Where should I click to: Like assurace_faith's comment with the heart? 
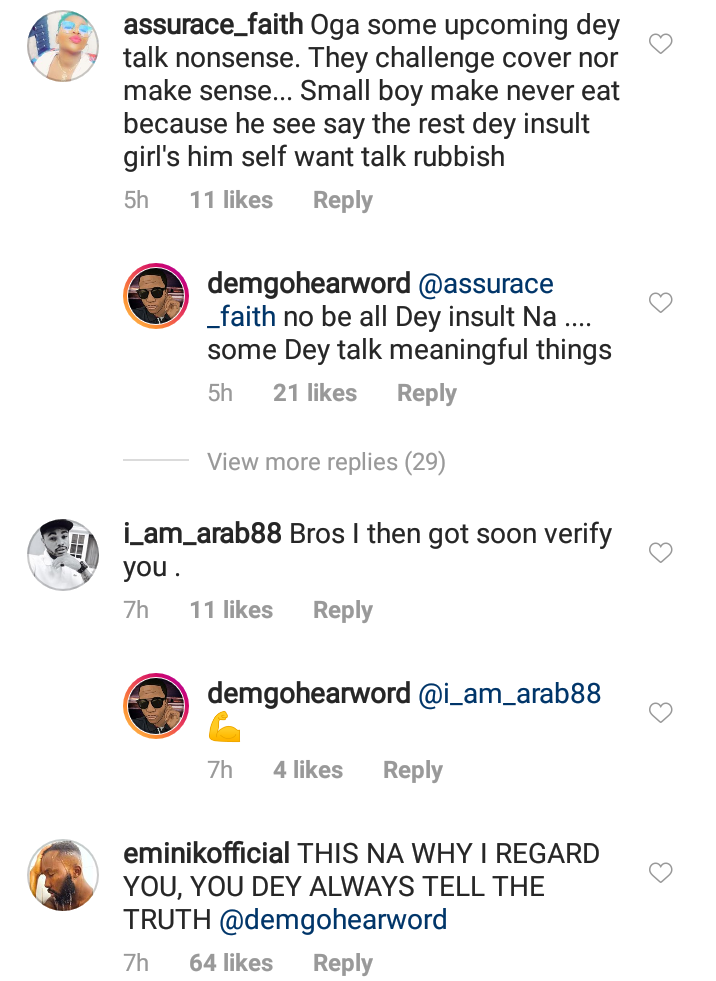(x=661, y=44)
